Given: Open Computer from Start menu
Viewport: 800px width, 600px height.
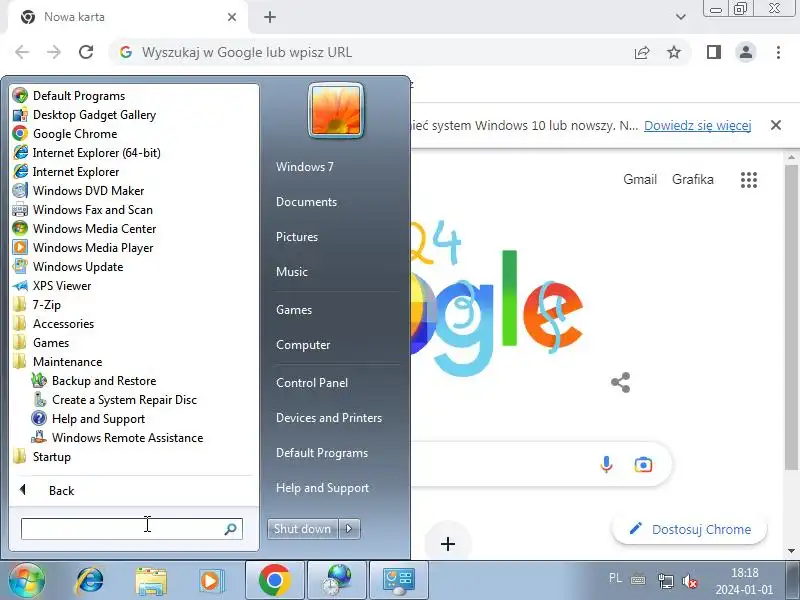Looking at the screenshot, I should [303, 345].
